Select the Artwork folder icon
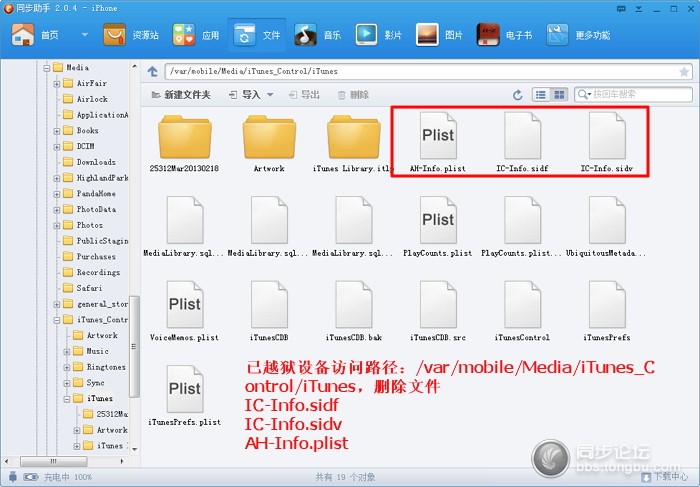This screenshot has width=700, height=487. (269, 143)
